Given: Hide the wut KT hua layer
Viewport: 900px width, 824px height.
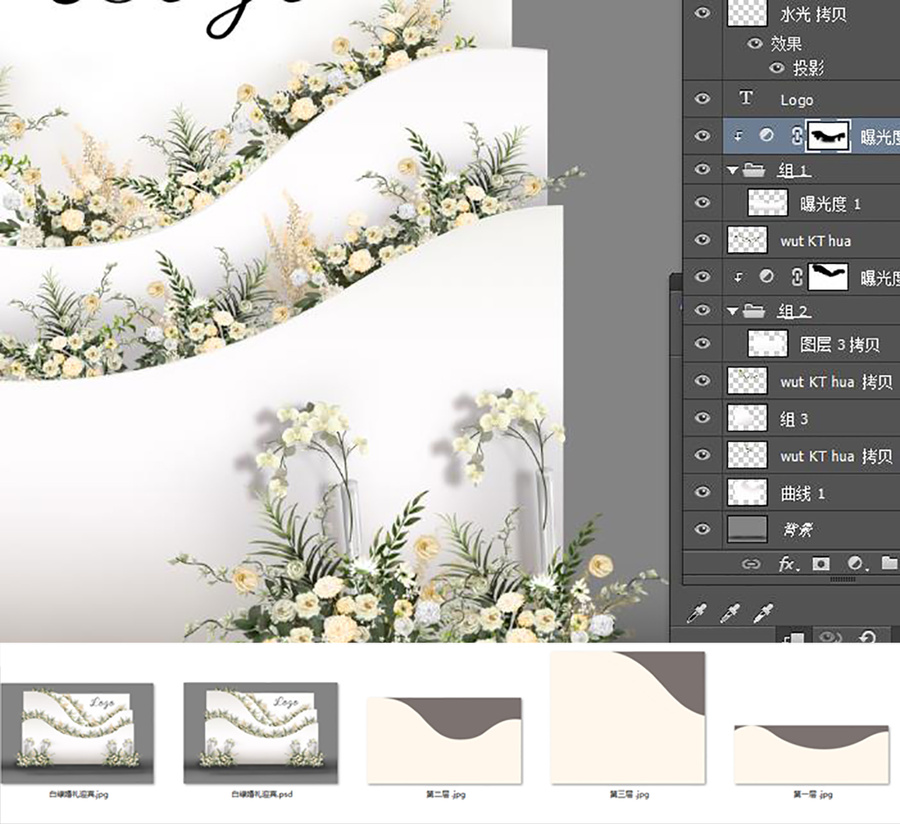Looking at the screenshot, I should pyautogui.click(x=702, y=240).
